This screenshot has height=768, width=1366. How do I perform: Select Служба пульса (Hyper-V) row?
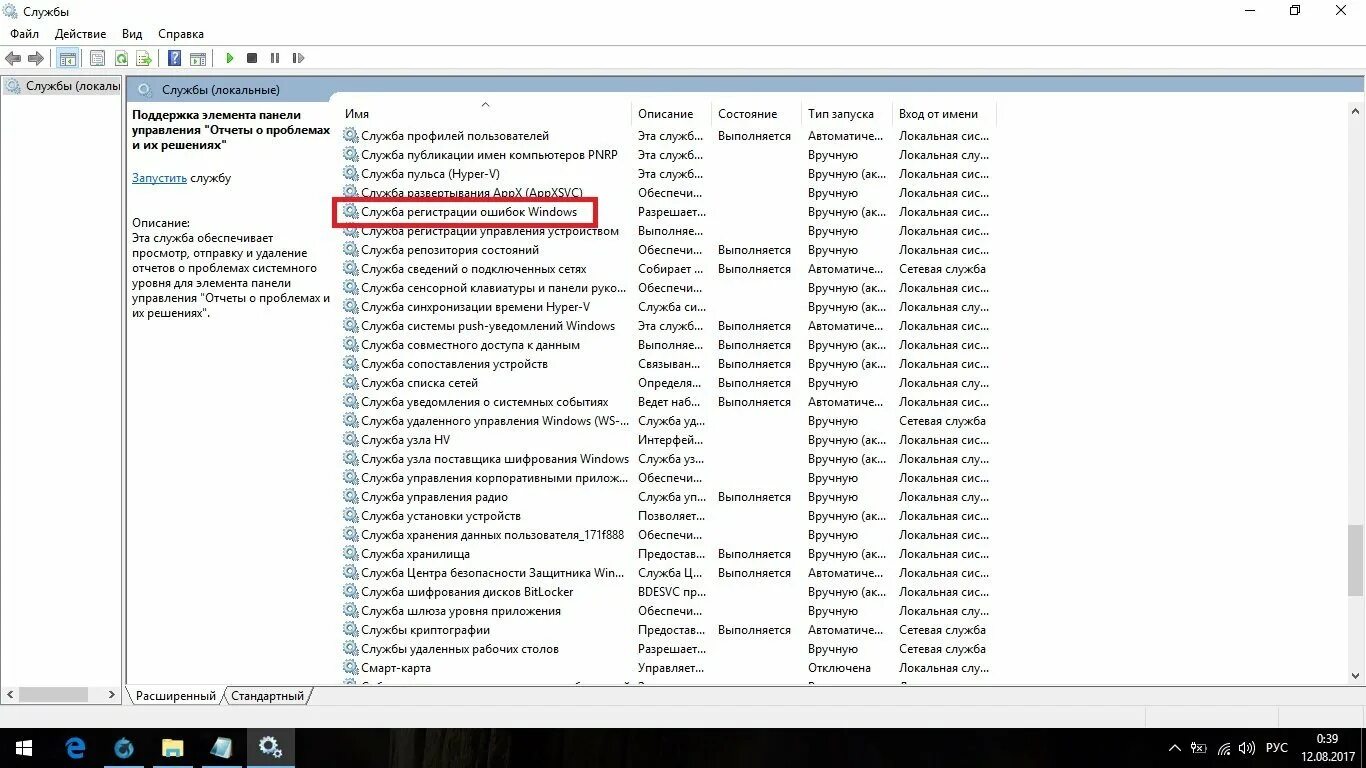(x=668, y=174)
